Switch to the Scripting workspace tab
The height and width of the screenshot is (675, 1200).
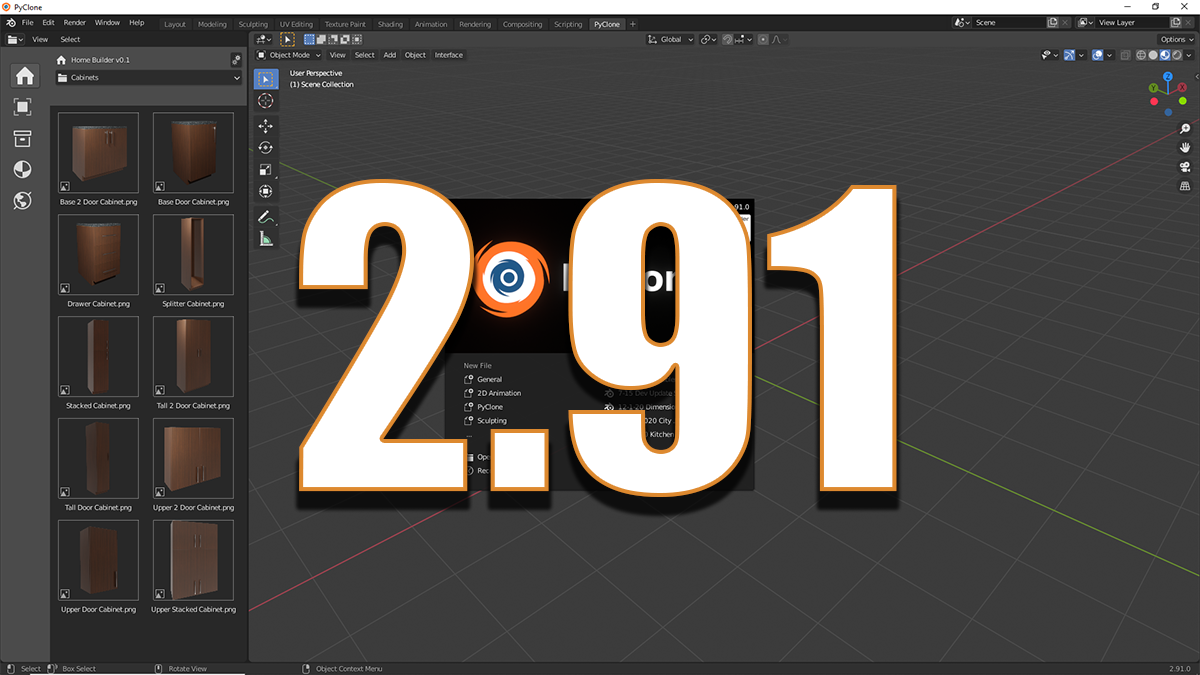pos(568,24)
